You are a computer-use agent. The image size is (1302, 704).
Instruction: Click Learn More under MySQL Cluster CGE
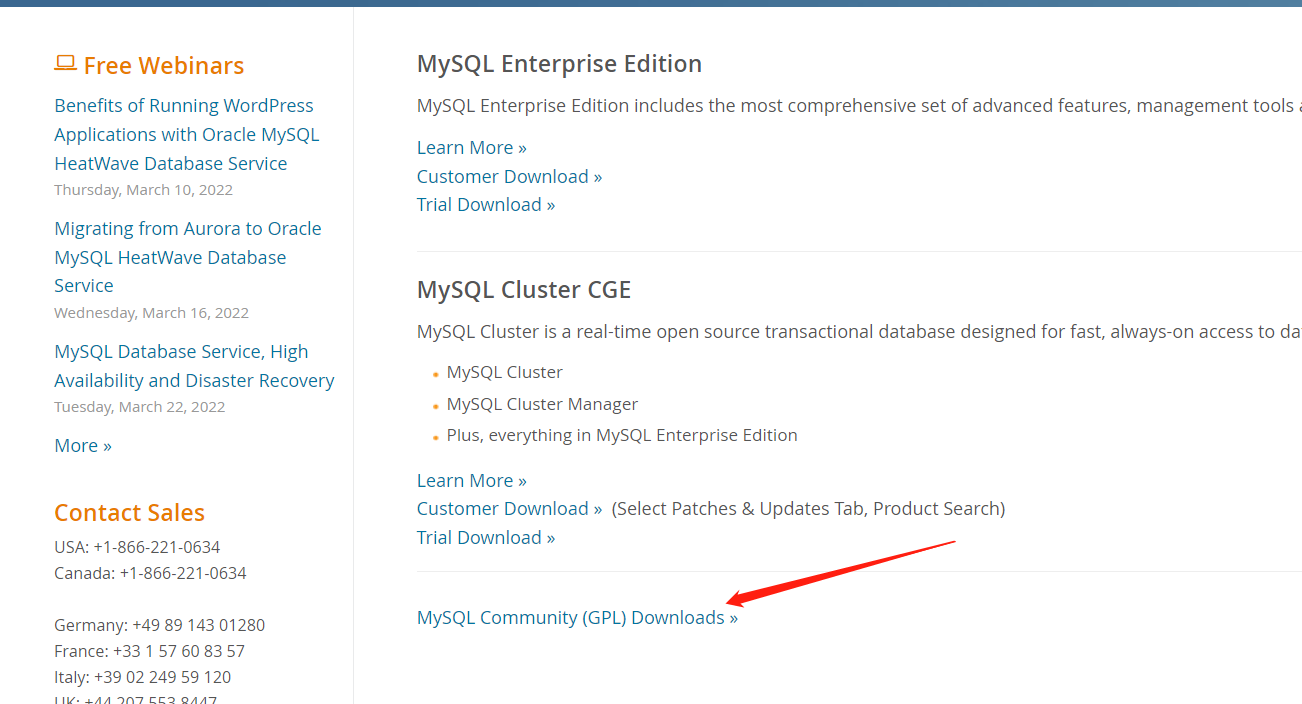coord(471,481)
